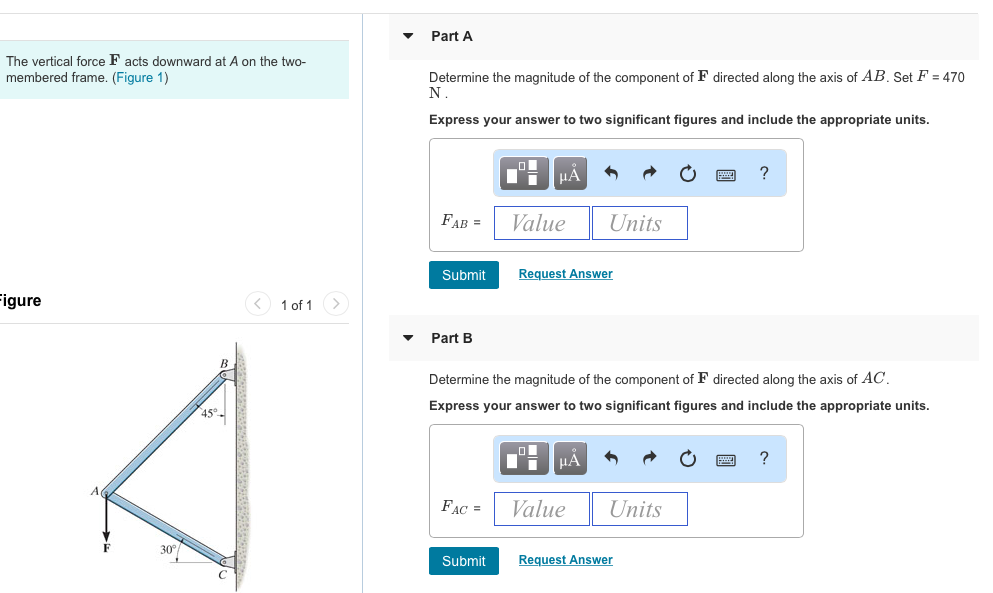
Task: Redo the last entry in Part A
Action: [648, 172]
